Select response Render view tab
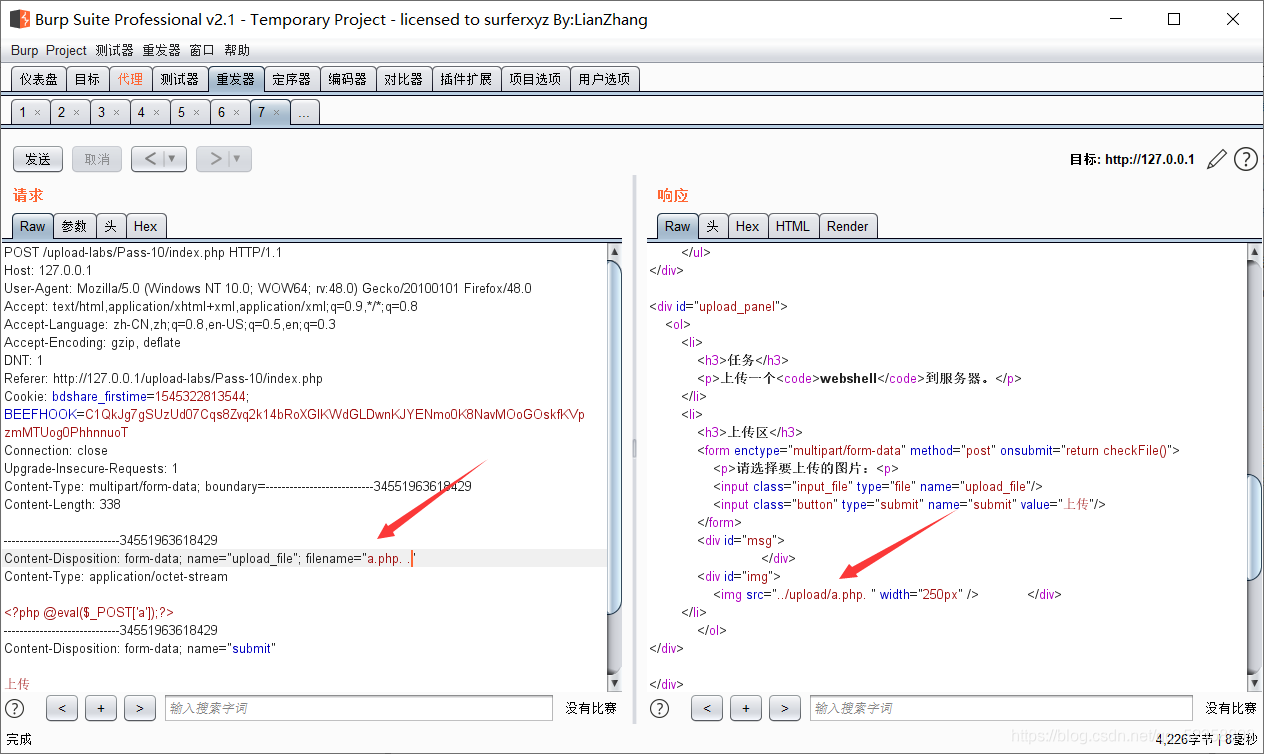 click(848, 226)
